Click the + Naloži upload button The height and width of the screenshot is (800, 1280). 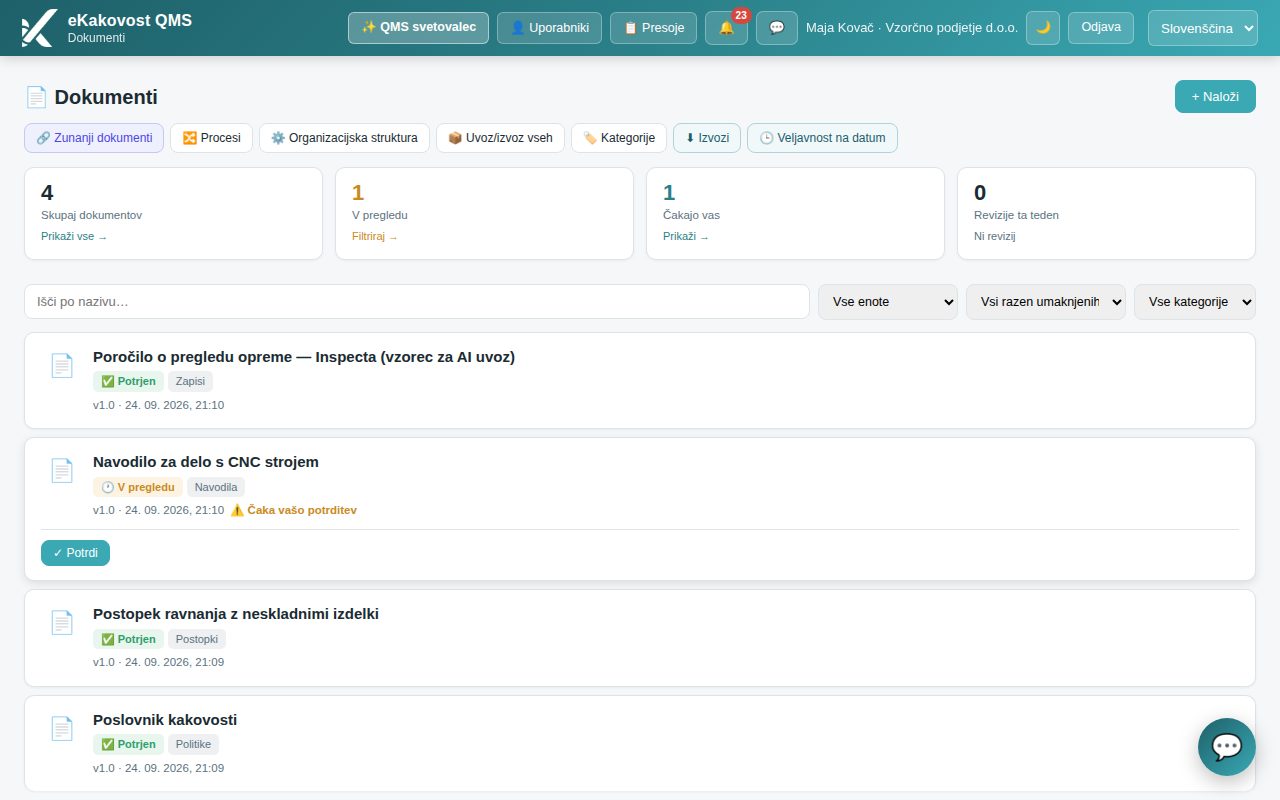click(x=1215, y=97)
